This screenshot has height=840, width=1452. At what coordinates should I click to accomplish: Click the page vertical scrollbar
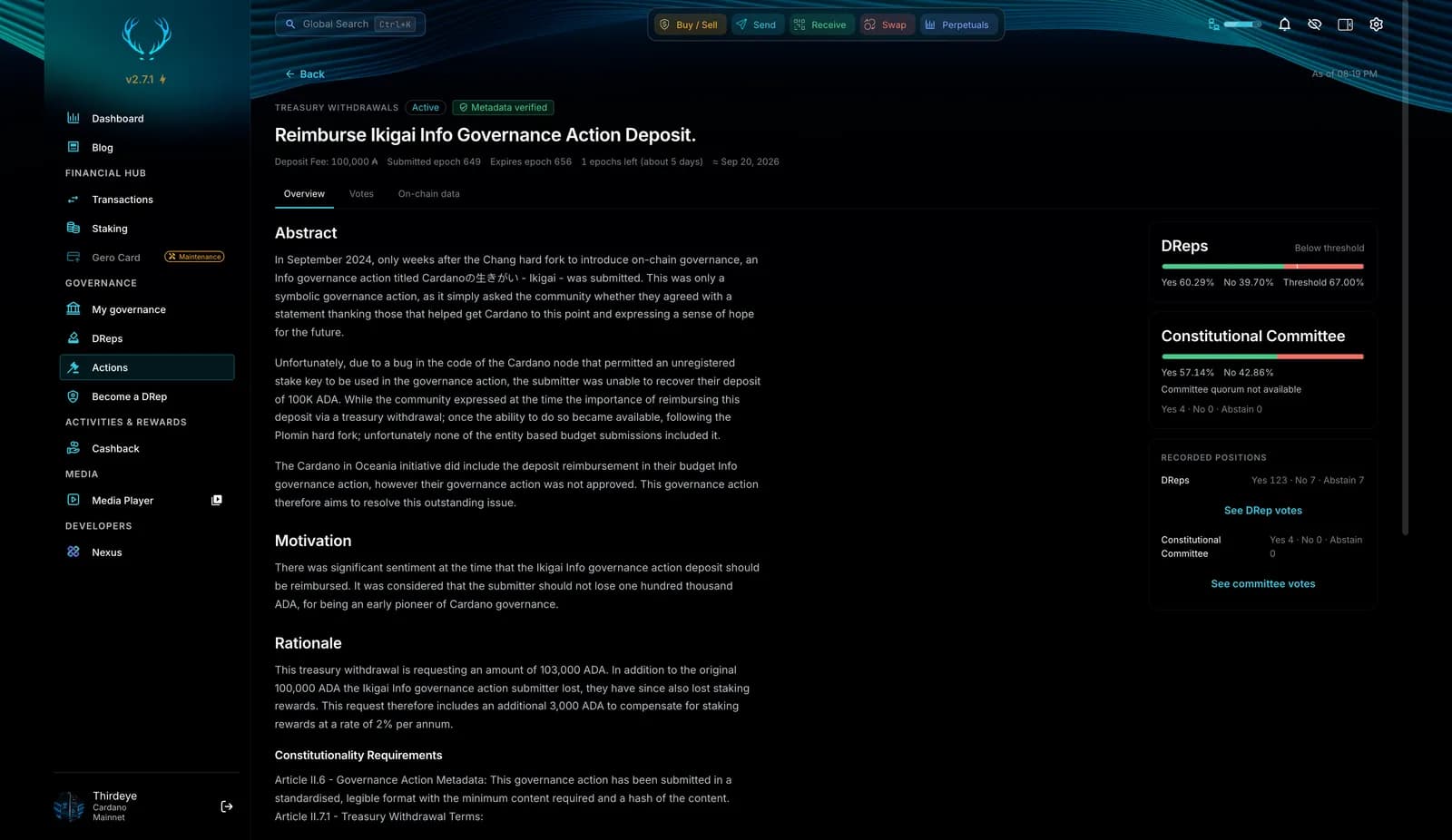pos(1405,269)
